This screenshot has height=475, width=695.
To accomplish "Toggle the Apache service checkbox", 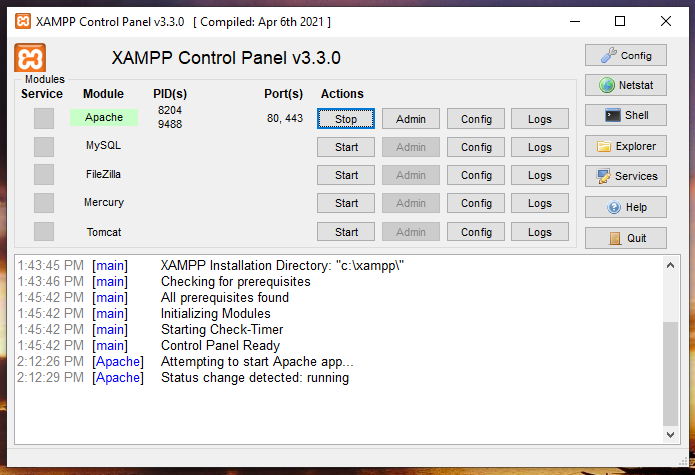I will pos(44,118).
